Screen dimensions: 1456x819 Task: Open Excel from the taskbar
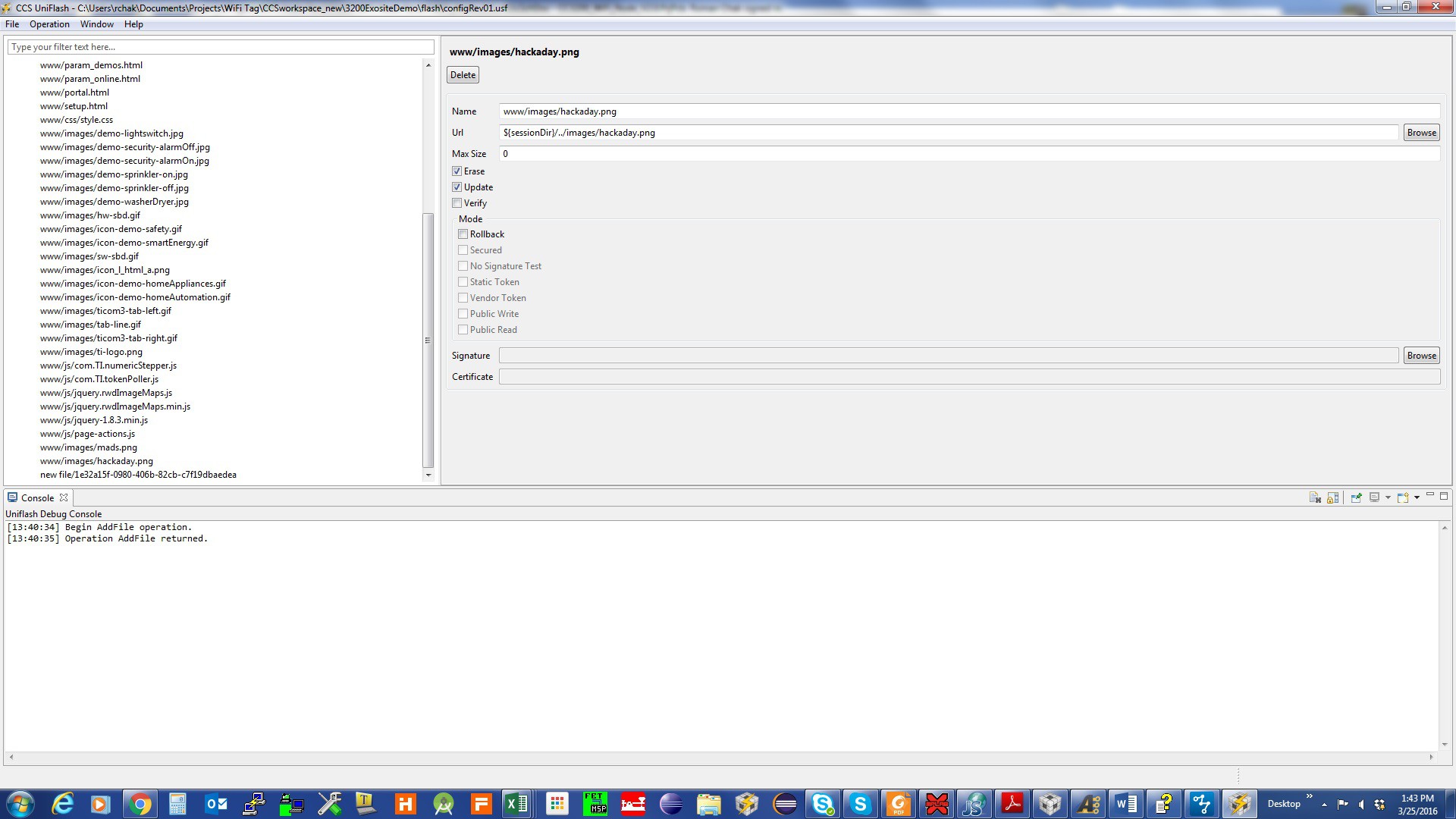pyautogui.click(x=517, y=804)
